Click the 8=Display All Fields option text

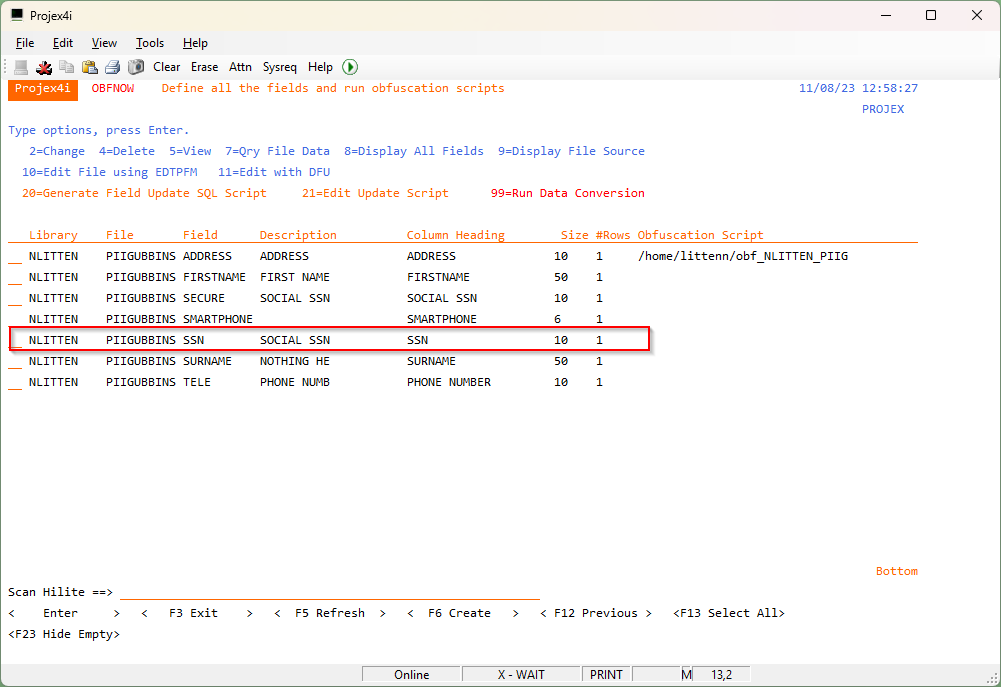point(414,151)
